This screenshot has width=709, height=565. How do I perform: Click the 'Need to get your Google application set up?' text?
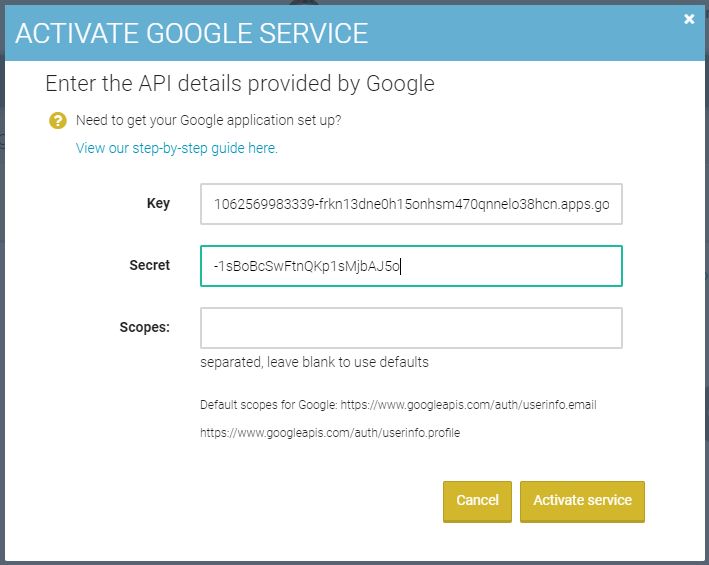point(208,120)
